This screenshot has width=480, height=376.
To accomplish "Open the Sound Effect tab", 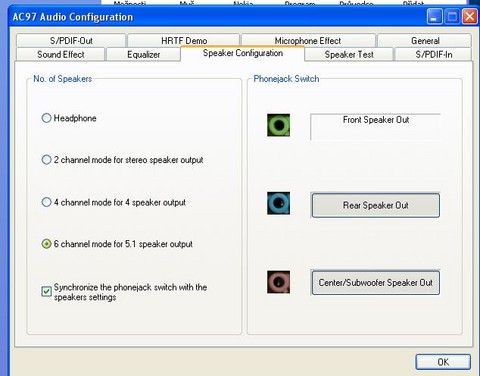I will [60, 54].
